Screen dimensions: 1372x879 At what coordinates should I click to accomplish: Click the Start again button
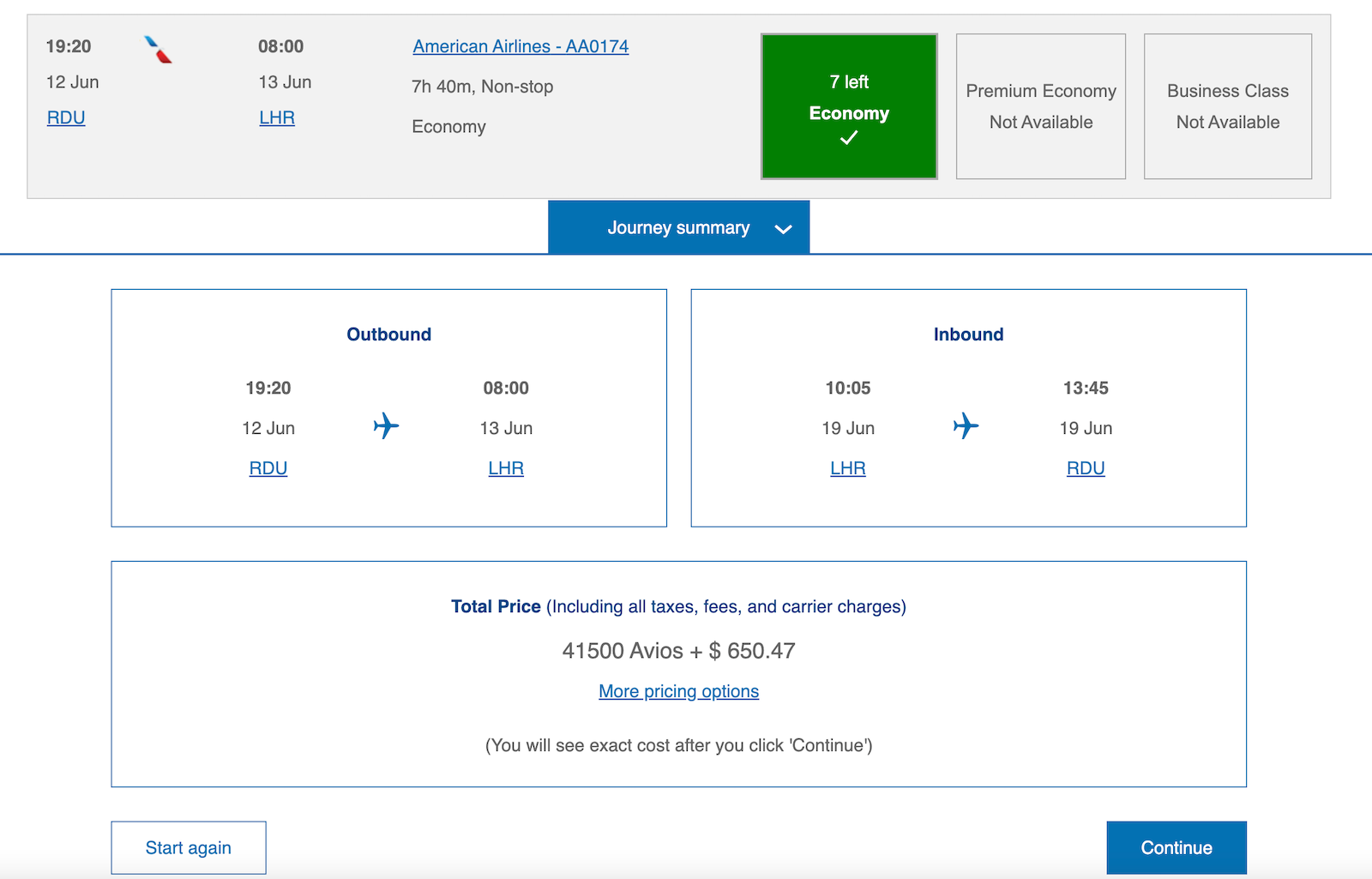(x=189, y=847)
